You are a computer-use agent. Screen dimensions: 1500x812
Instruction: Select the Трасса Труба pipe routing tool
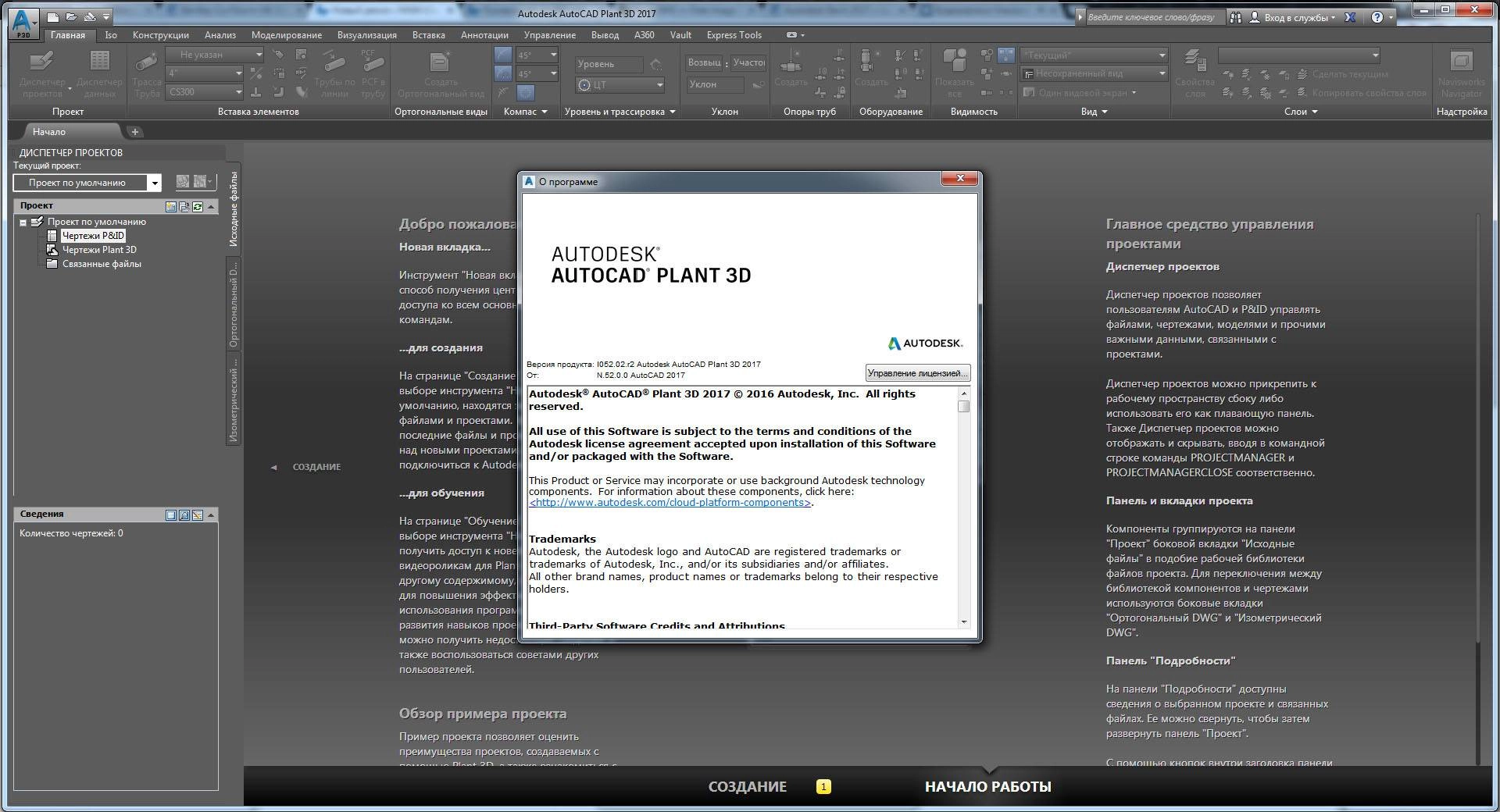click(146, 73)
